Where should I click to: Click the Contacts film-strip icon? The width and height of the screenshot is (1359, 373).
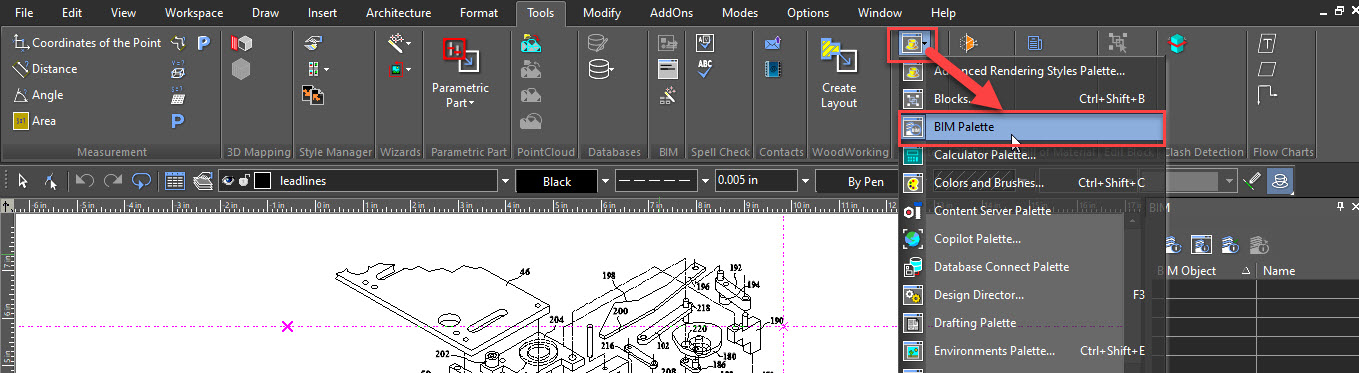[x=772, y=69]
